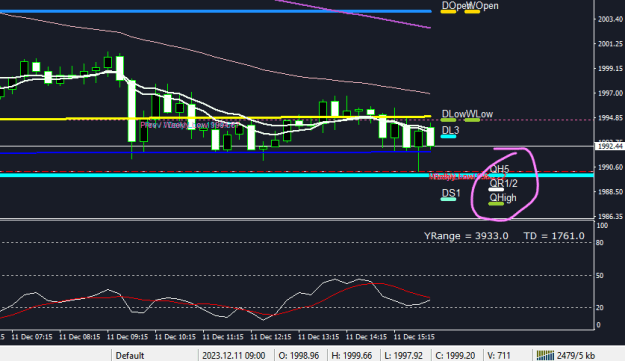Click the 2003.40 price scale value

610,19
